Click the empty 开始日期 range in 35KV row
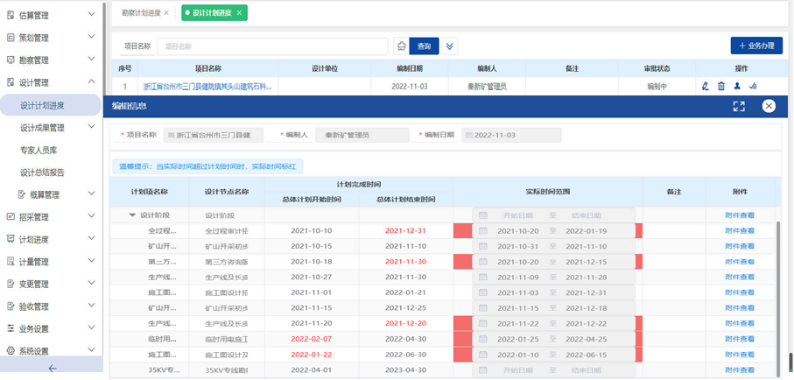794x380 pixels. click(553, 370)
